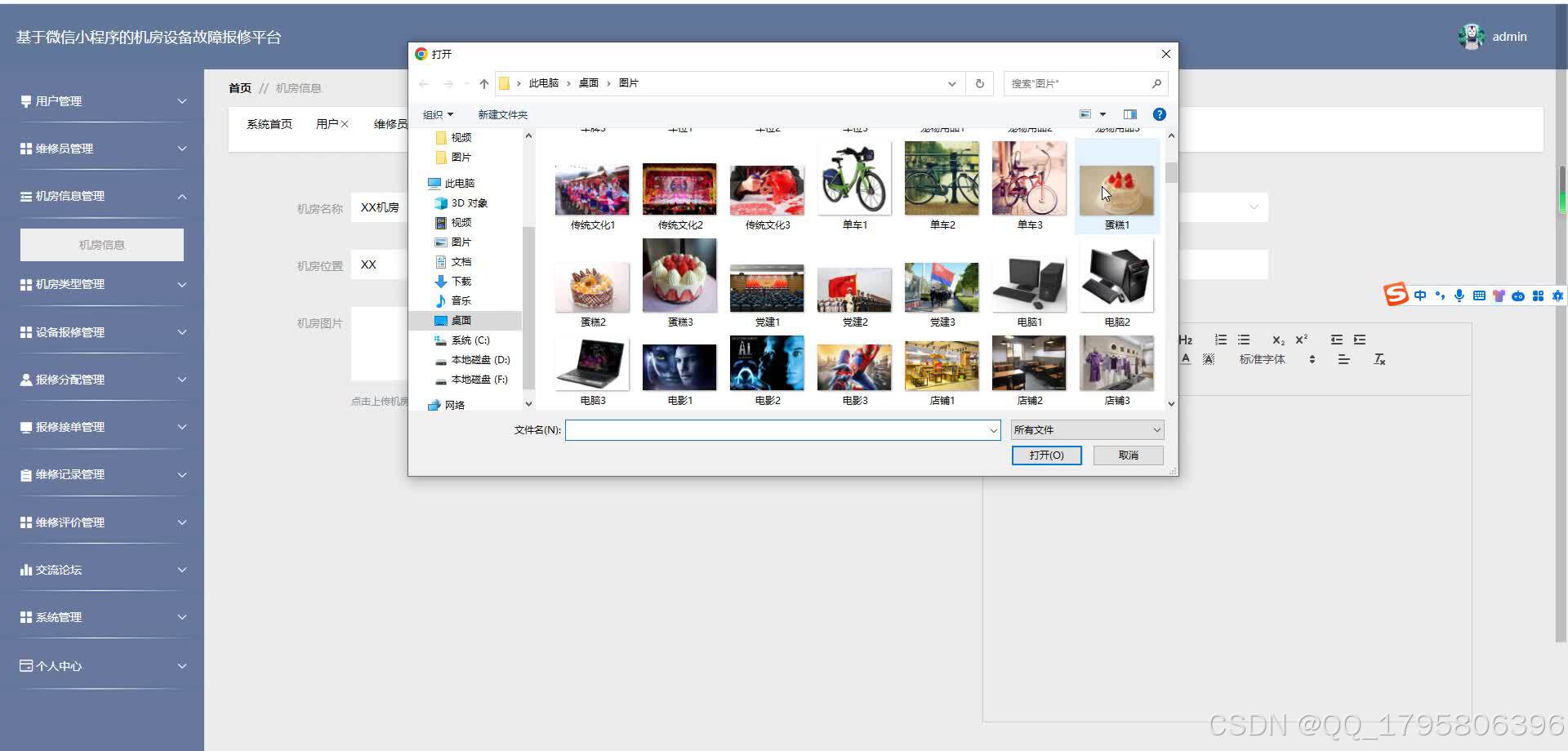Click the clear formatting Tx icon
Screen dimensions: 1568x751
click(x=1379, y=359)
